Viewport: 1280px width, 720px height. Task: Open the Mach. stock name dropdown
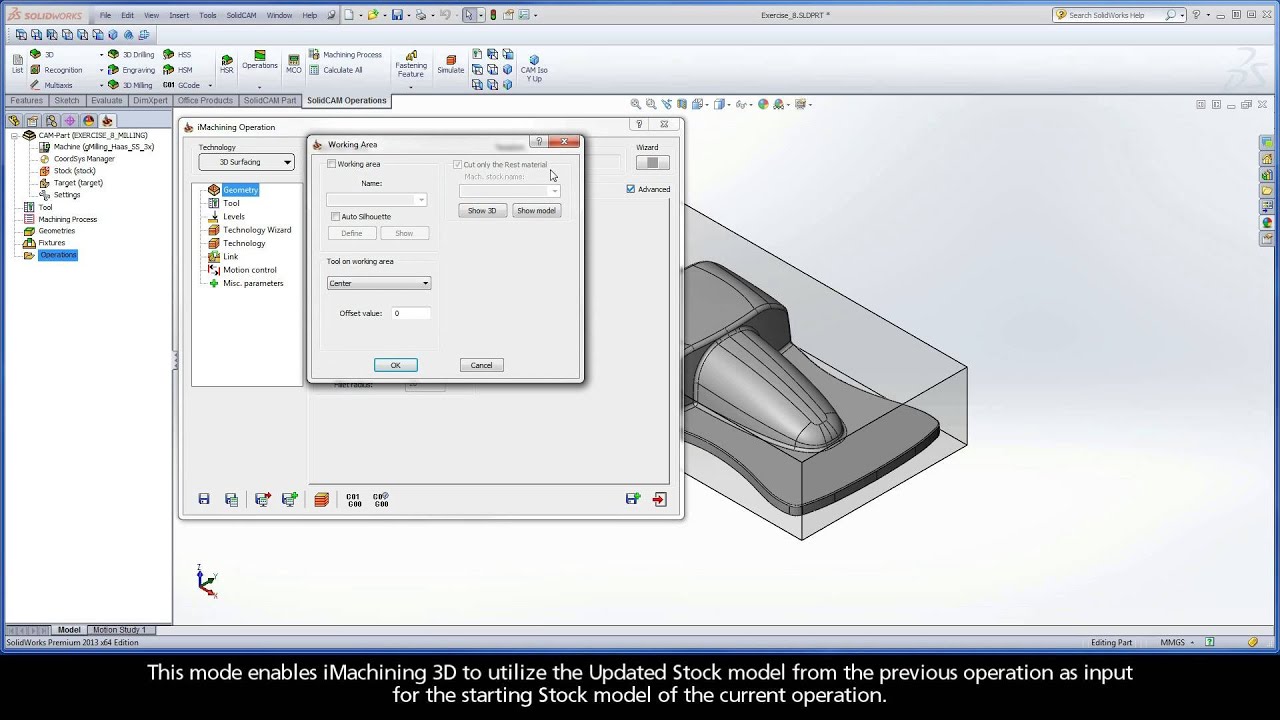point(509,191)
